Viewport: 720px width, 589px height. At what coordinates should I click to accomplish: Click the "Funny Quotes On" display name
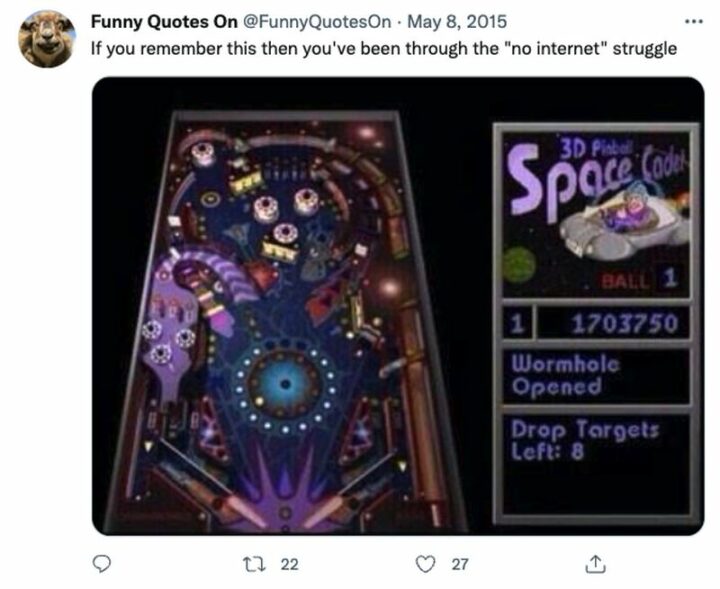164,21
